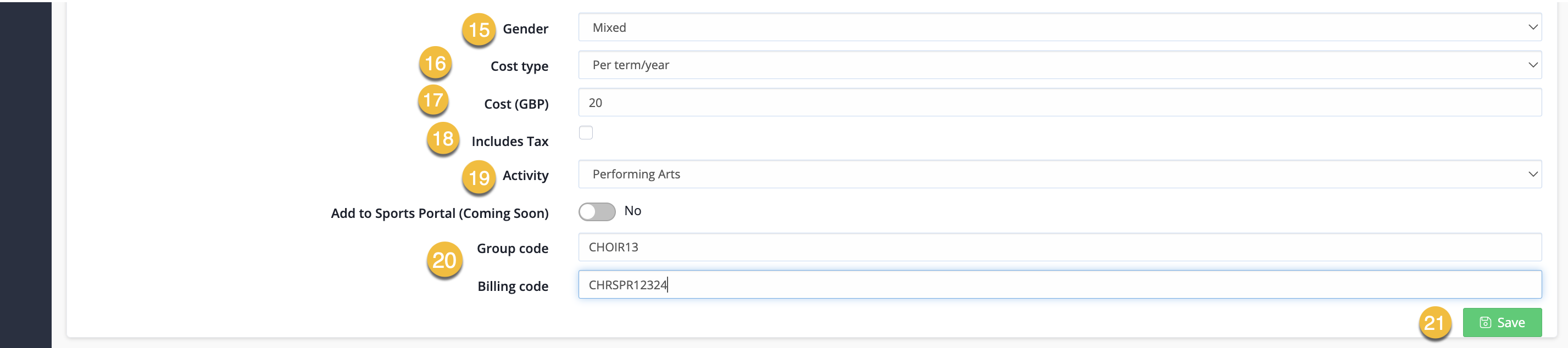1568x348 pixels.
Task: Click the Gender dropdown chevron arrow
Action: point(1532,27)
